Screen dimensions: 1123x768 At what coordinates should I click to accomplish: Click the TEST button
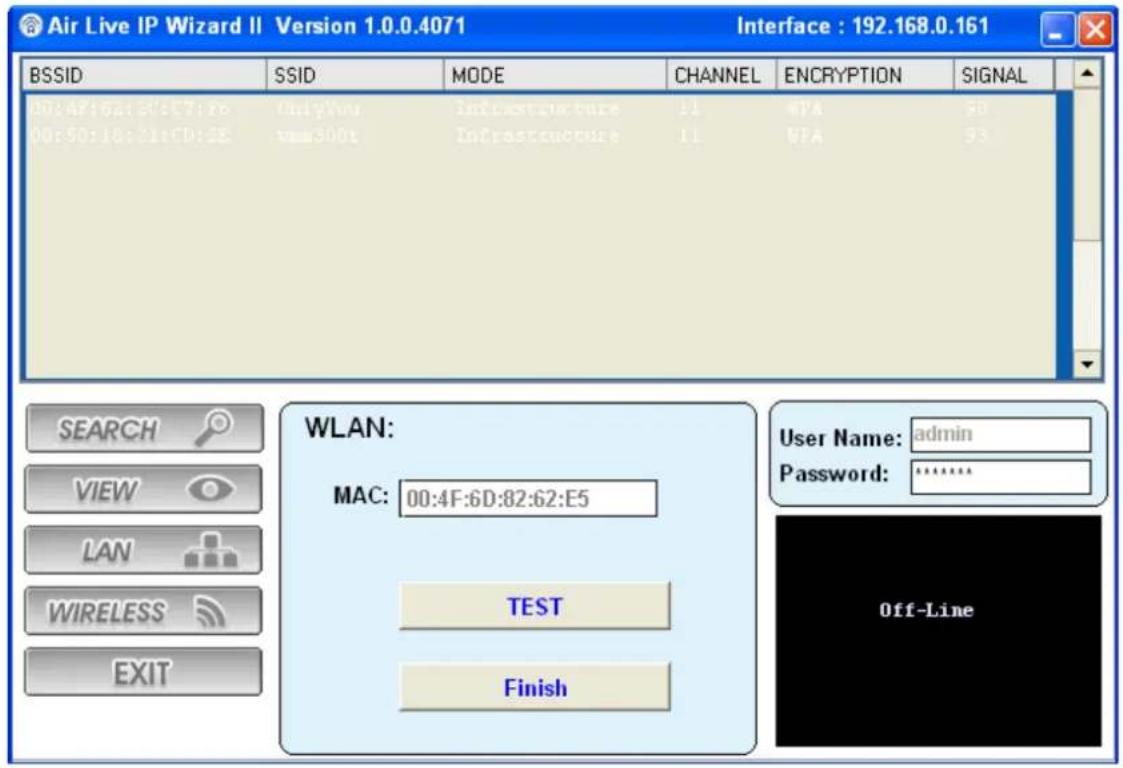[x=535, y=607]
